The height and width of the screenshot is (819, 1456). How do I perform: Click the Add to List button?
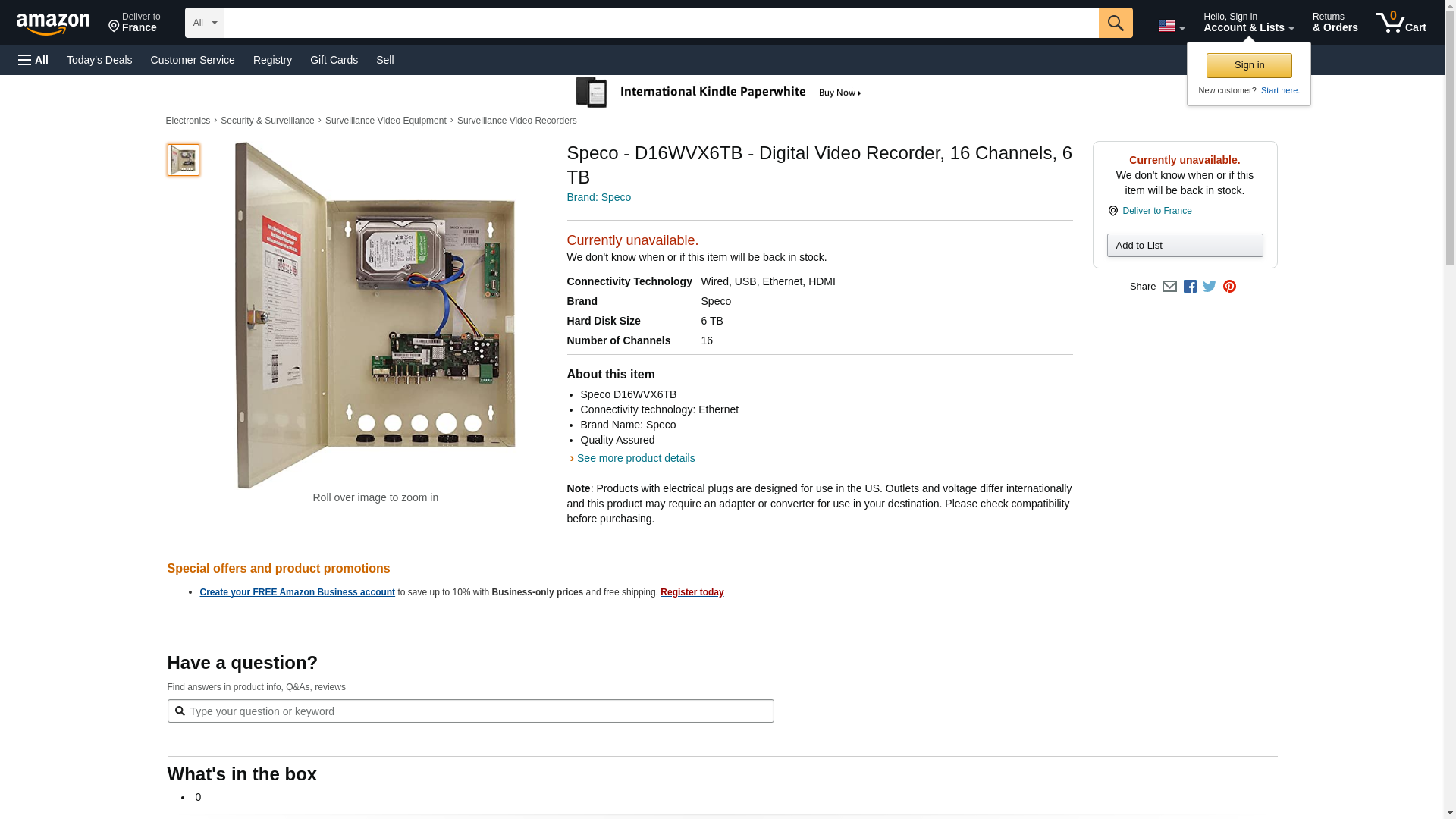(1185, 246)
